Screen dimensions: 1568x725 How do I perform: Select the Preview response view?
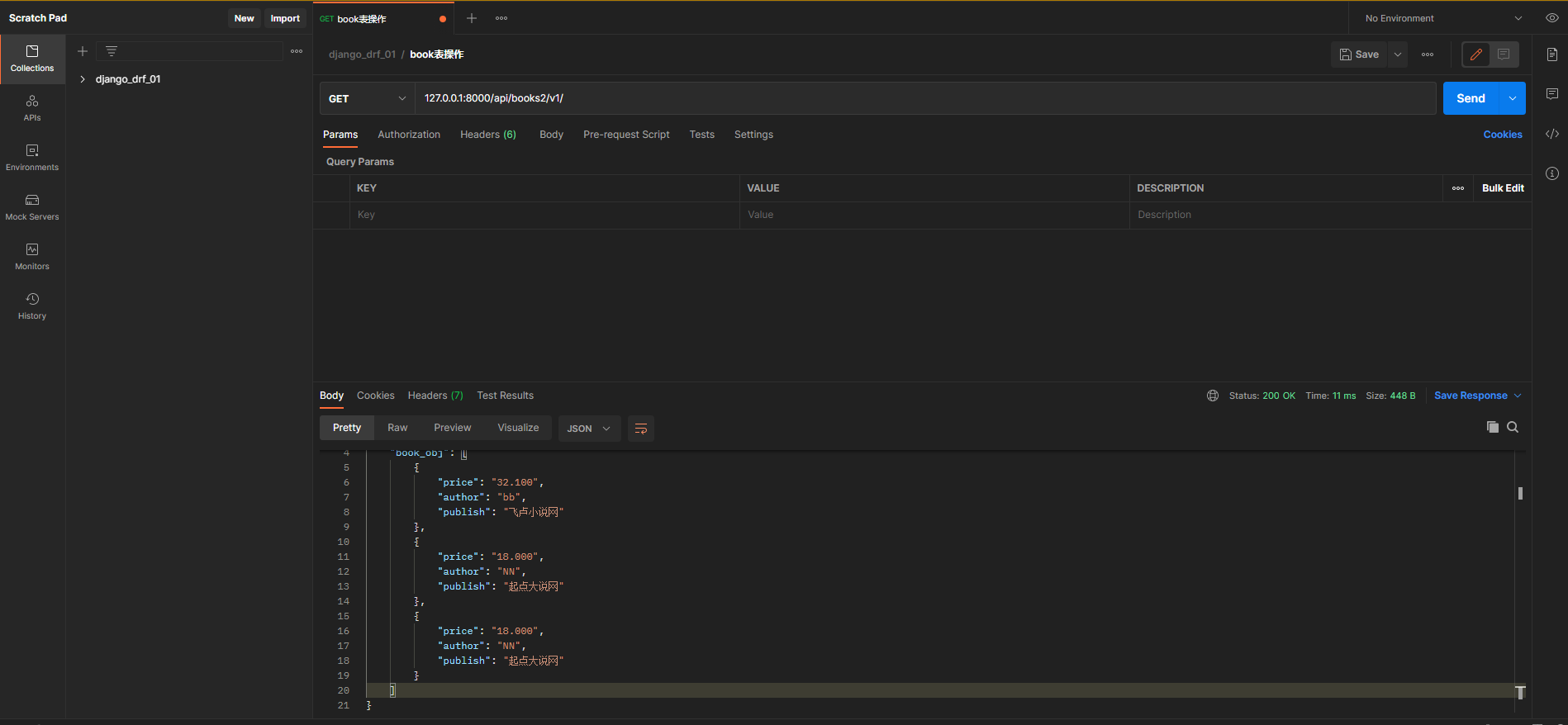453,428
